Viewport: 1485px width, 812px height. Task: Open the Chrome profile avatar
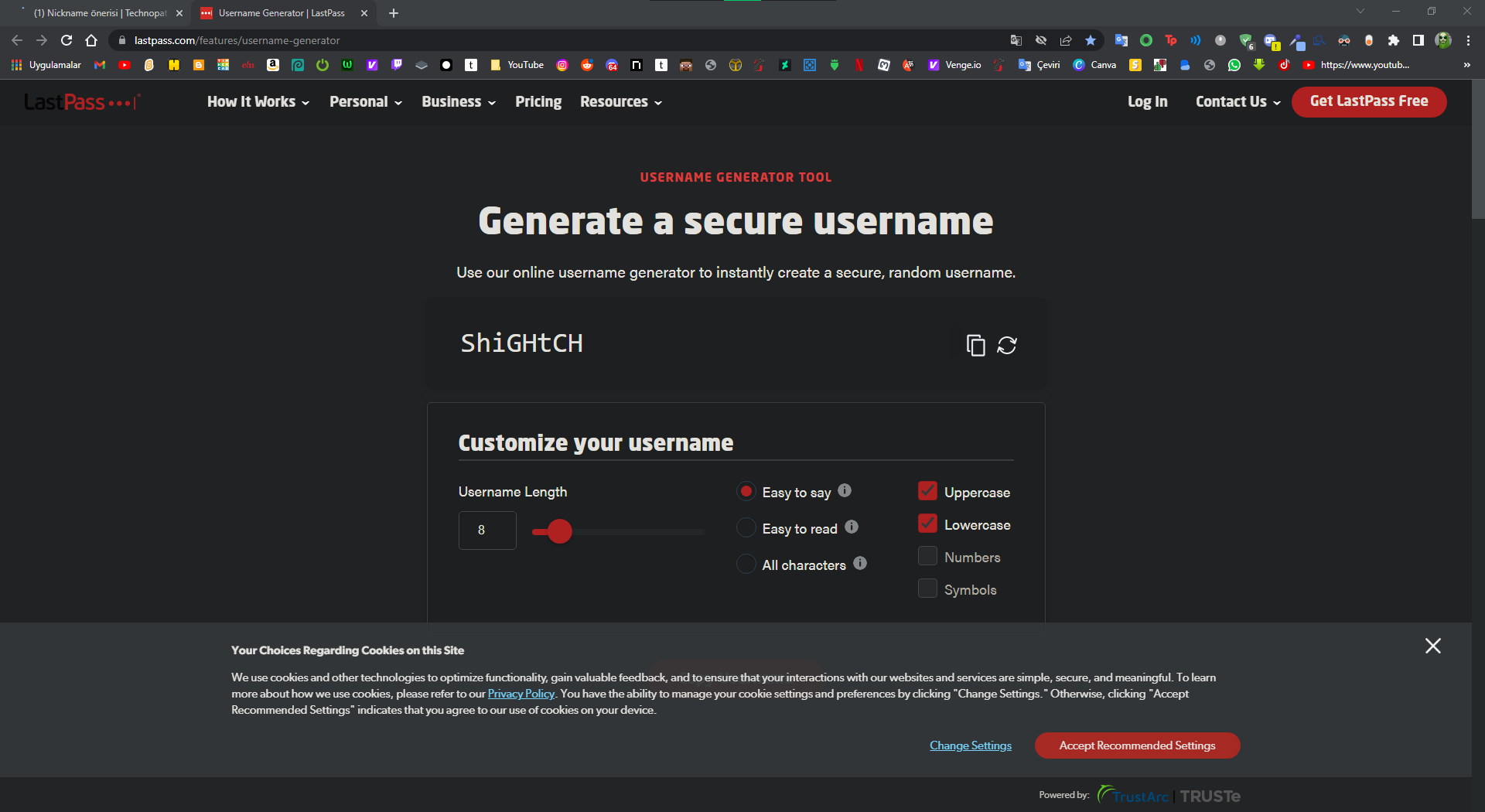click(x=1443, y=40)
